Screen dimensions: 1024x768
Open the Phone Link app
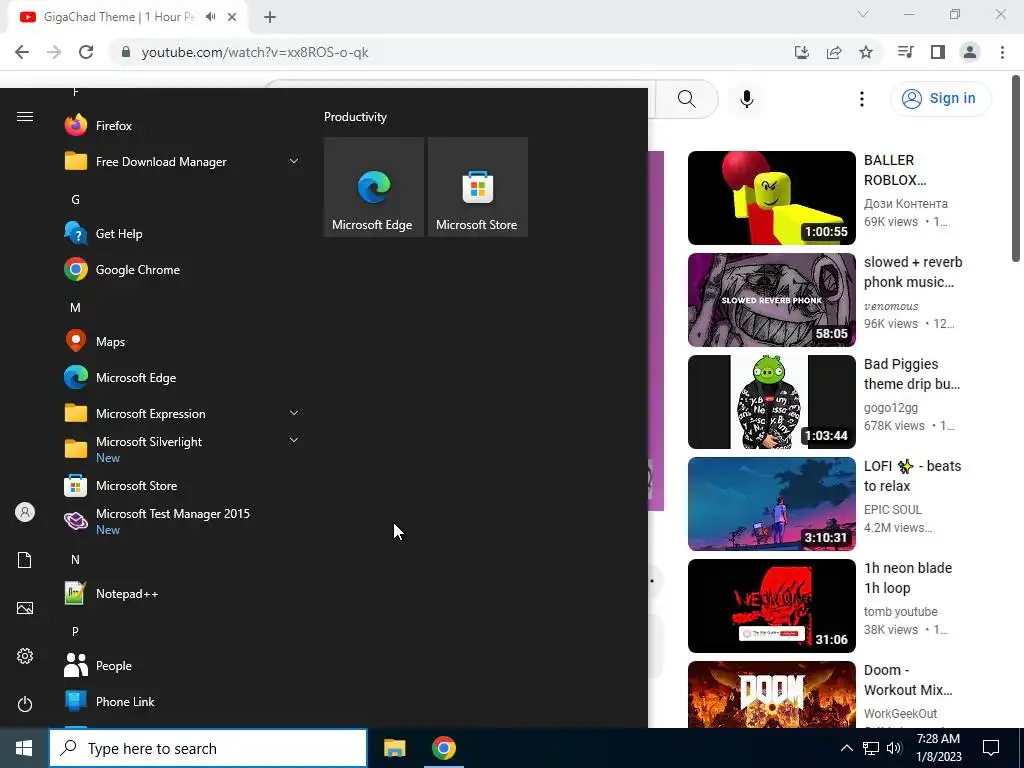tap(182, 701)
